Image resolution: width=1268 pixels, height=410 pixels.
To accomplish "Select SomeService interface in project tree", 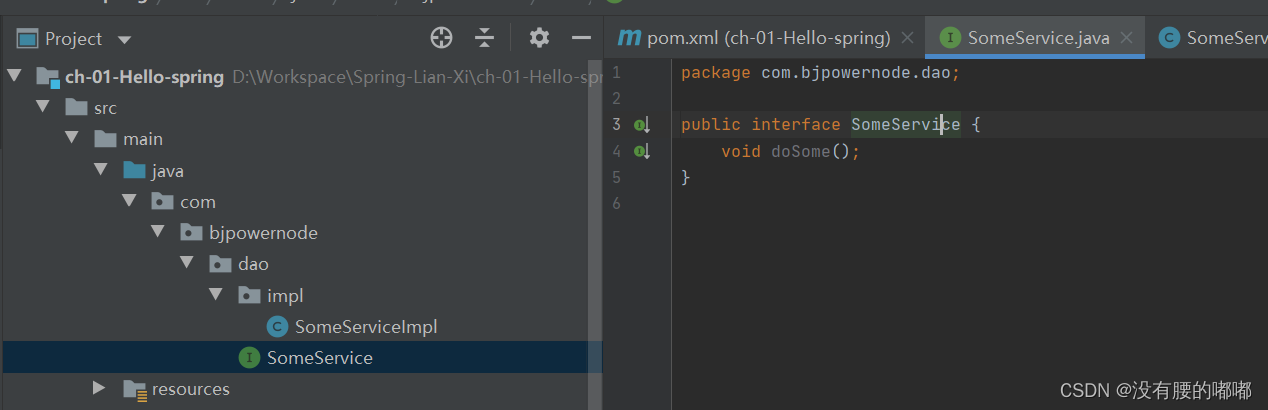I will (319, 358).
